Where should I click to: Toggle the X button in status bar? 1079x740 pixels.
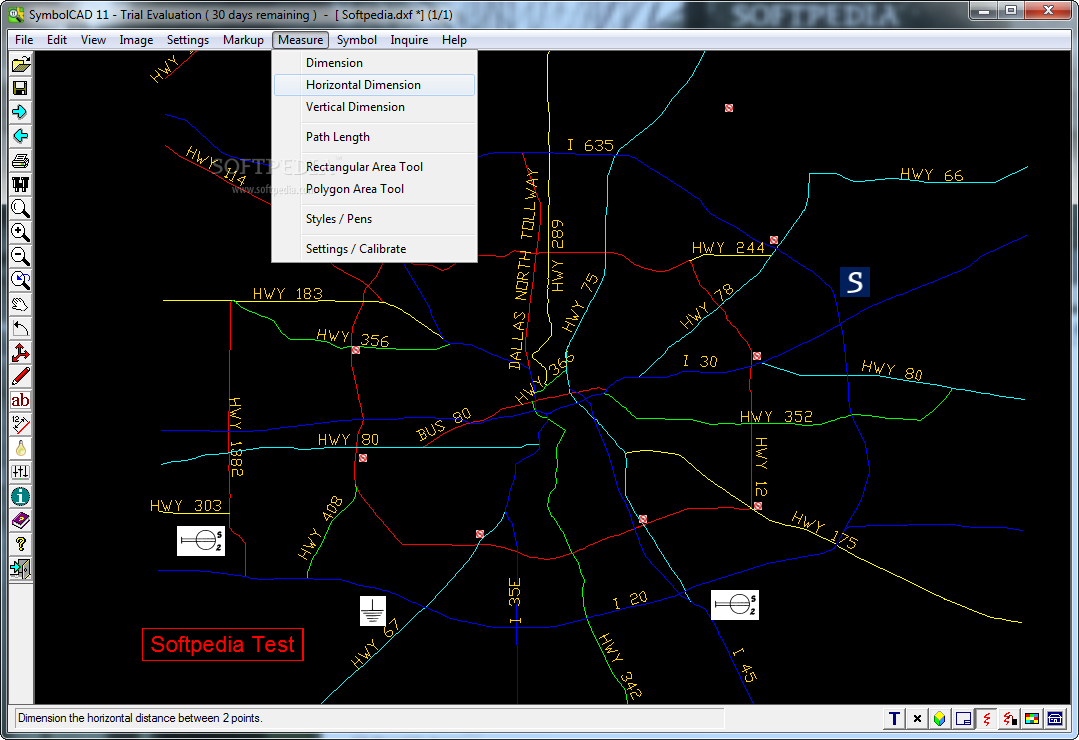pyautogui.click(x=917, y=719)
